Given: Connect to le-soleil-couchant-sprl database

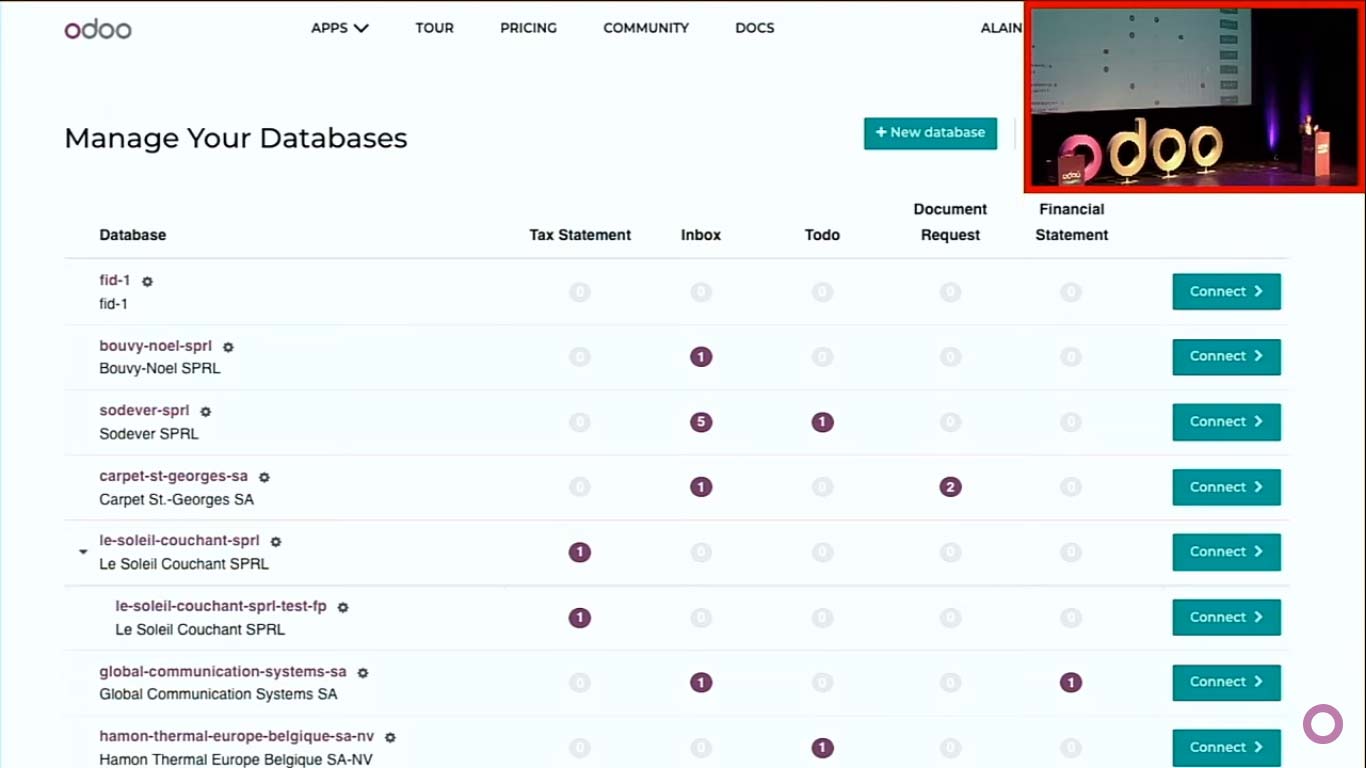Looking at the screenshot, I should (1227, 552).
